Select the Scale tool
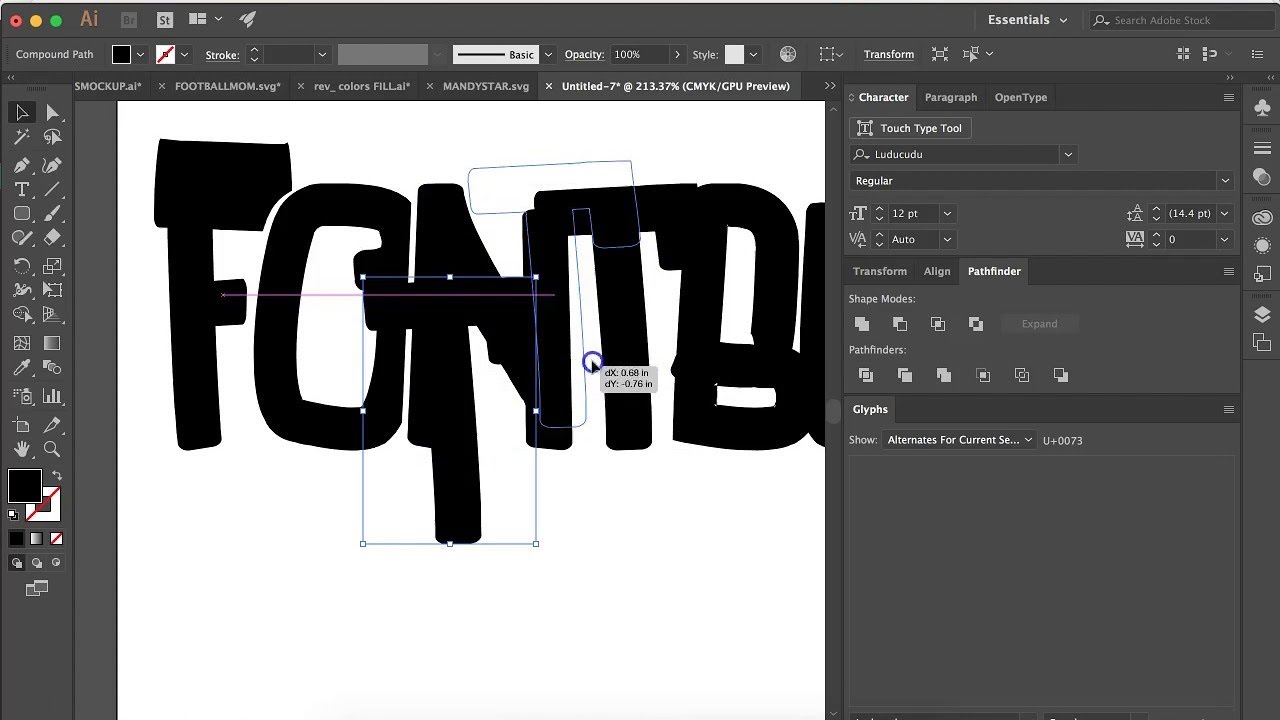The image size is (1280, 720). (x=52, y=266)
